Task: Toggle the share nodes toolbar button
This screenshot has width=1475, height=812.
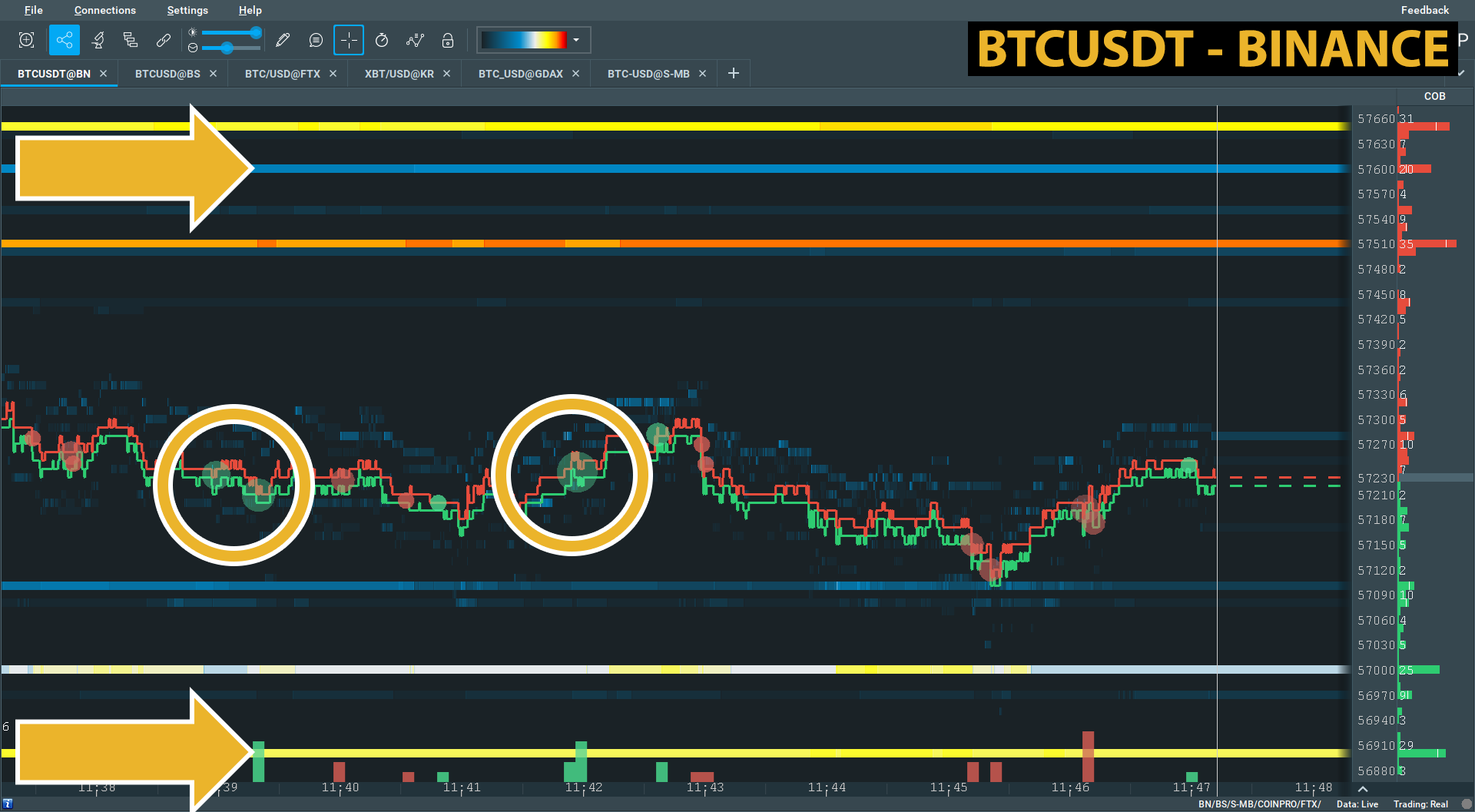Action: tap(65, 40)
